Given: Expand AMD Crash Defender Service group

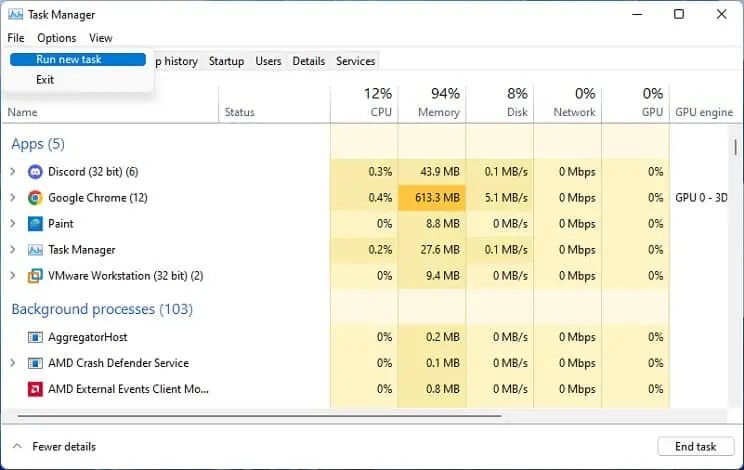Looking at the screenshot, I should pos(13,363).
